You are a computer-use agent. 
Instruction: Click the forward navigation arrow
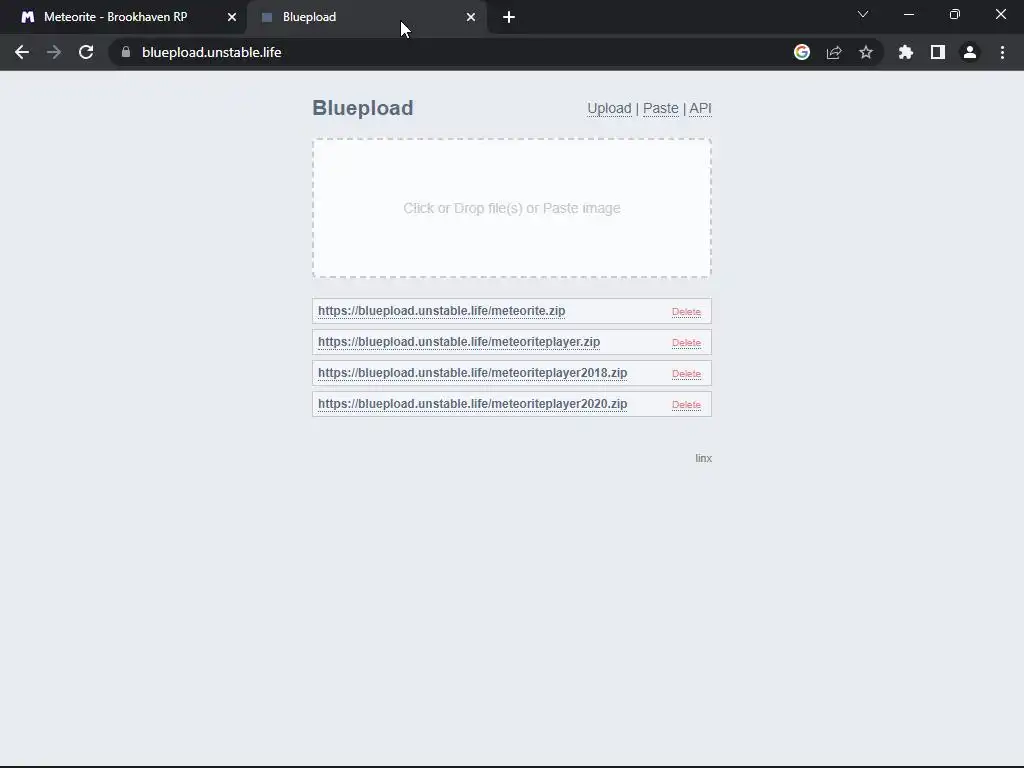[x=54, y=52]
